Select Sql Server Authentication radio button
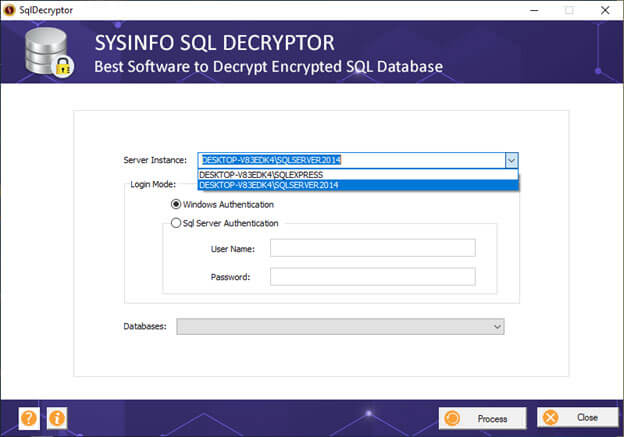 [176, 223]
